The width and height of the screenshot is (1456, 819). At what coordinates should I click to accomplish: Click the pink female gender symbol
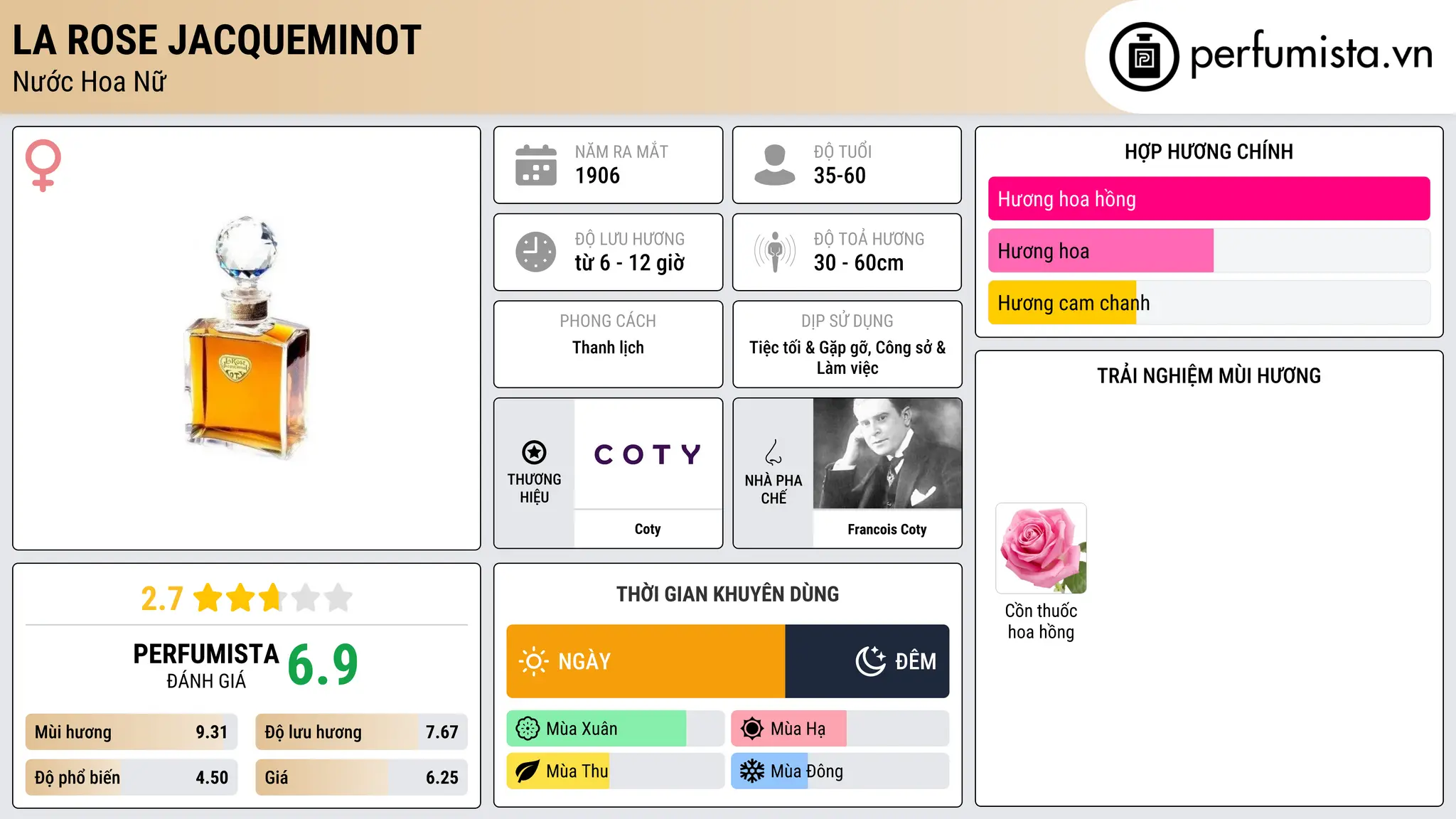(x=43, y=166)
